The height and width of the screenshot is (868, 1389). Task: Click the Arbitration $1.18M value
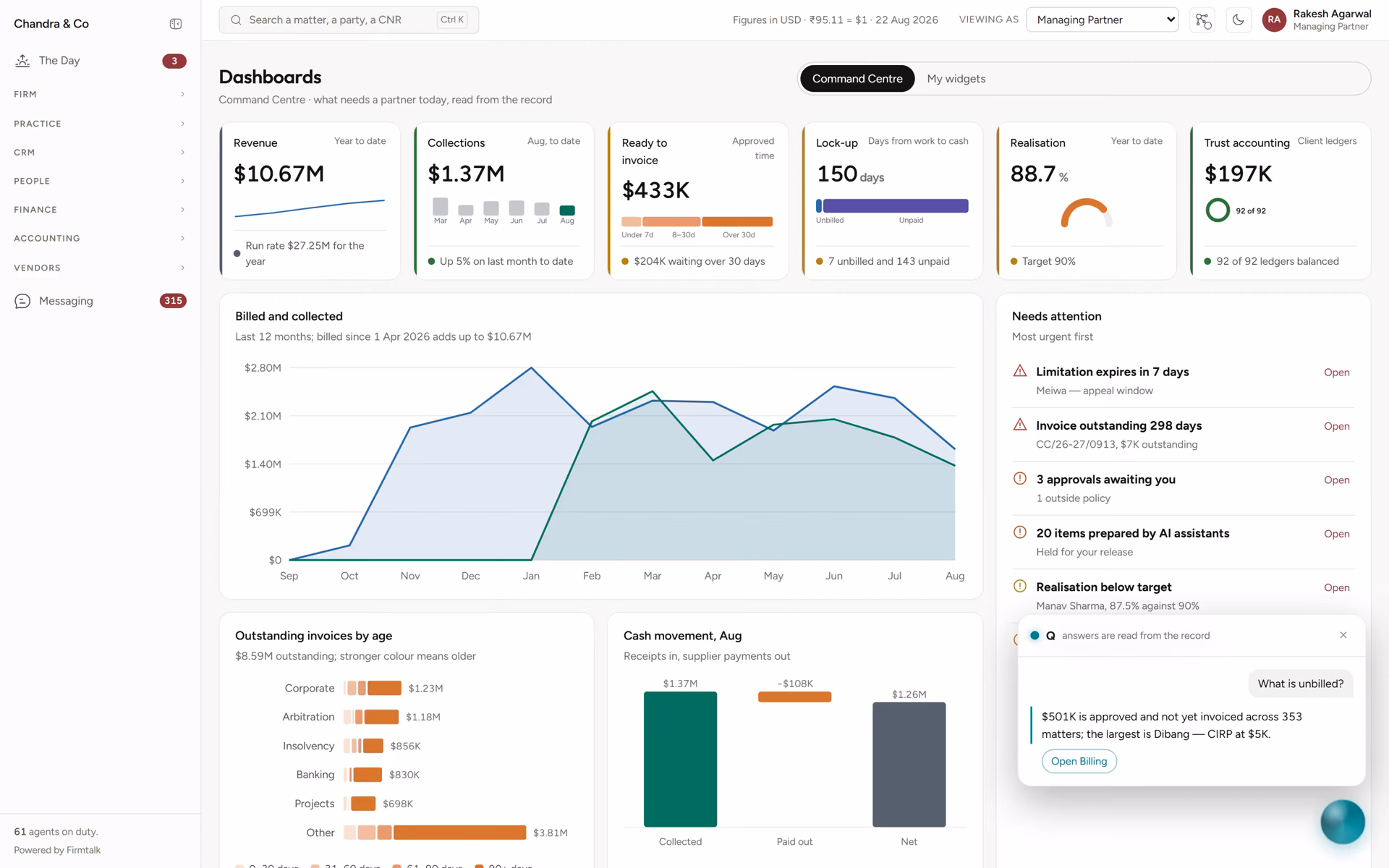(x=423, y=717)
